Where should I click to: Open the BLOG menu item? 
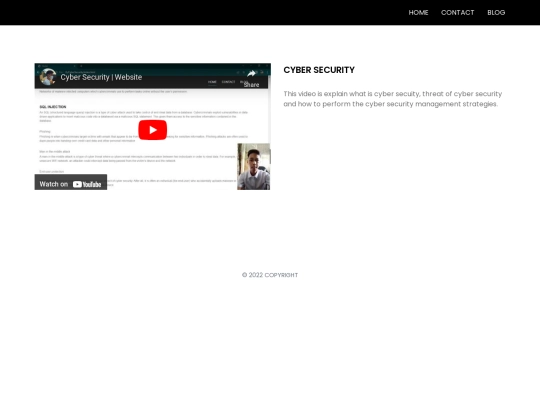click(x=496, y=13)
